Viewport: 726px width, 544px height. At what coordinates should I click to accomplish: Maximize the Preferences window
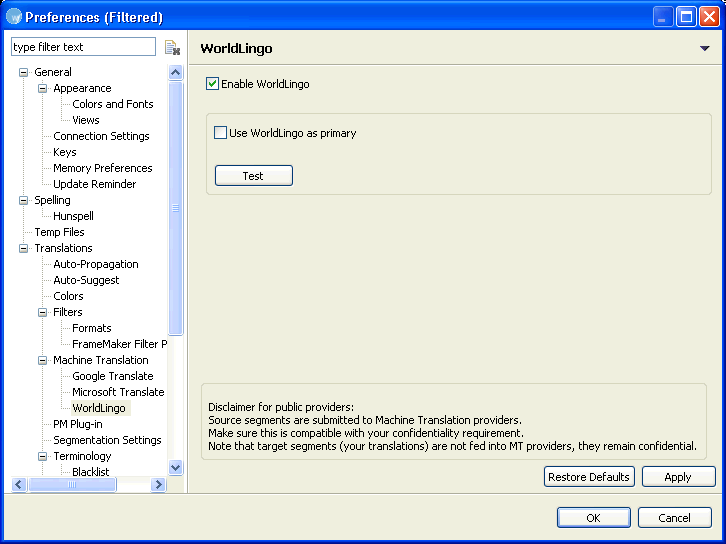686,17
